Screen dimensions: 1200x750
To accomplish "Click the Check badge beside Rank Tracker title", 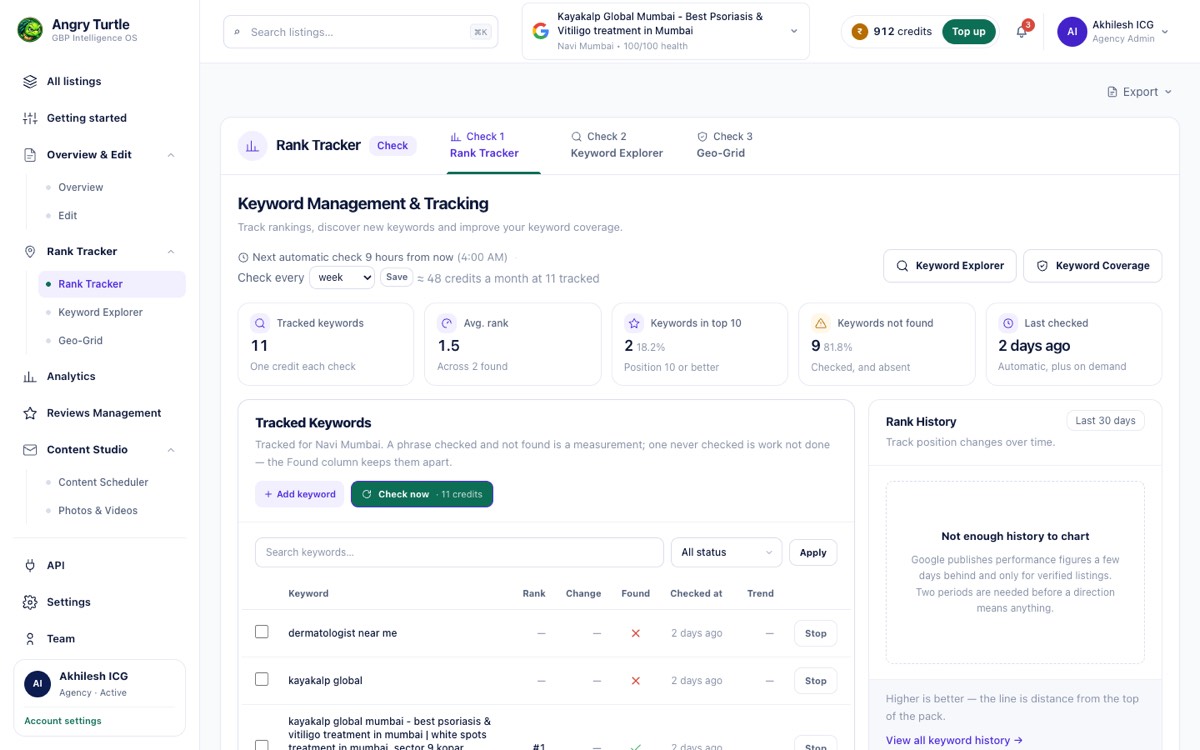I will click(x=392, y=146).
